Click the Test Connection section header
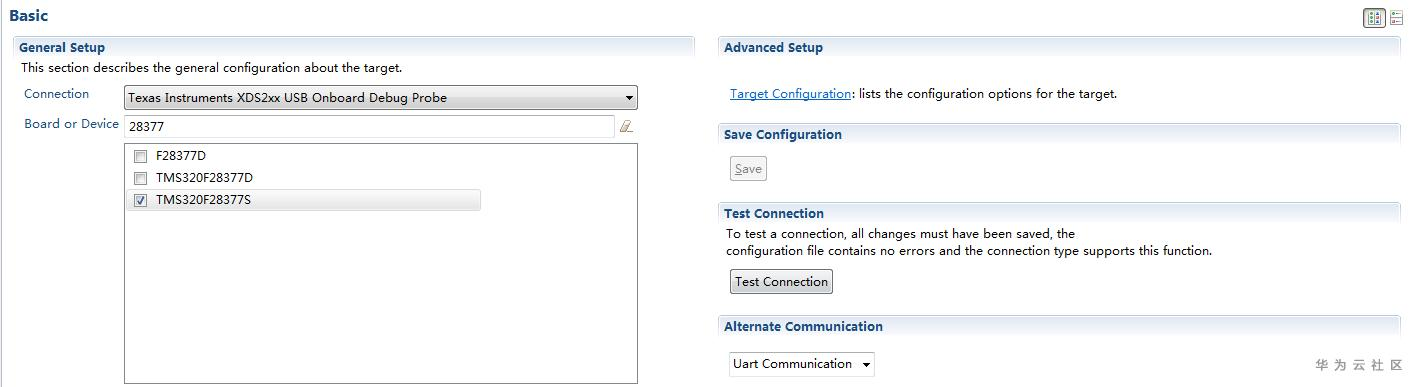Viewport: 1413px width, 387px height. click(774, 213)
